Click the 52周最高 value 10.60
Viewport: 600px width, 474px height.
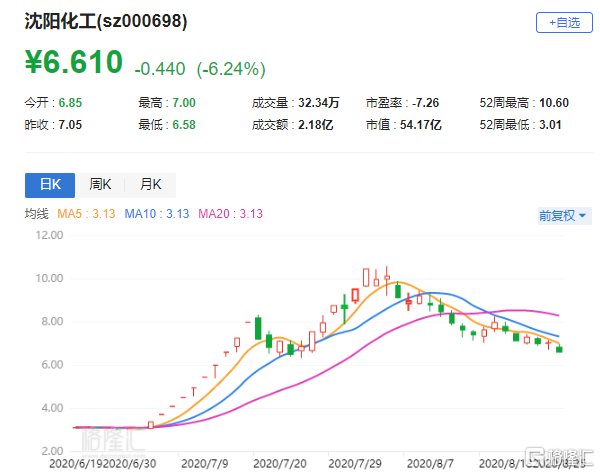click(x=554, y=103)
